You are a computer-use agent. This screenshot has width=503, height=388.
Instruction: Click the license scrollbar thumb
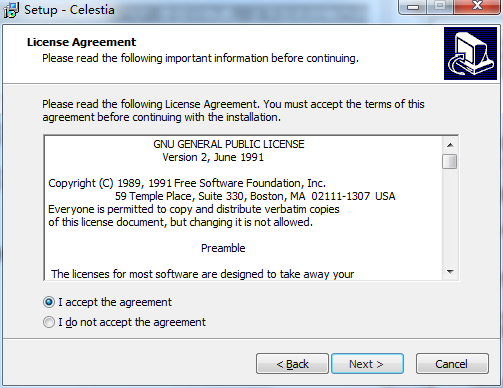pyautogui.click(x=450, y=162)
